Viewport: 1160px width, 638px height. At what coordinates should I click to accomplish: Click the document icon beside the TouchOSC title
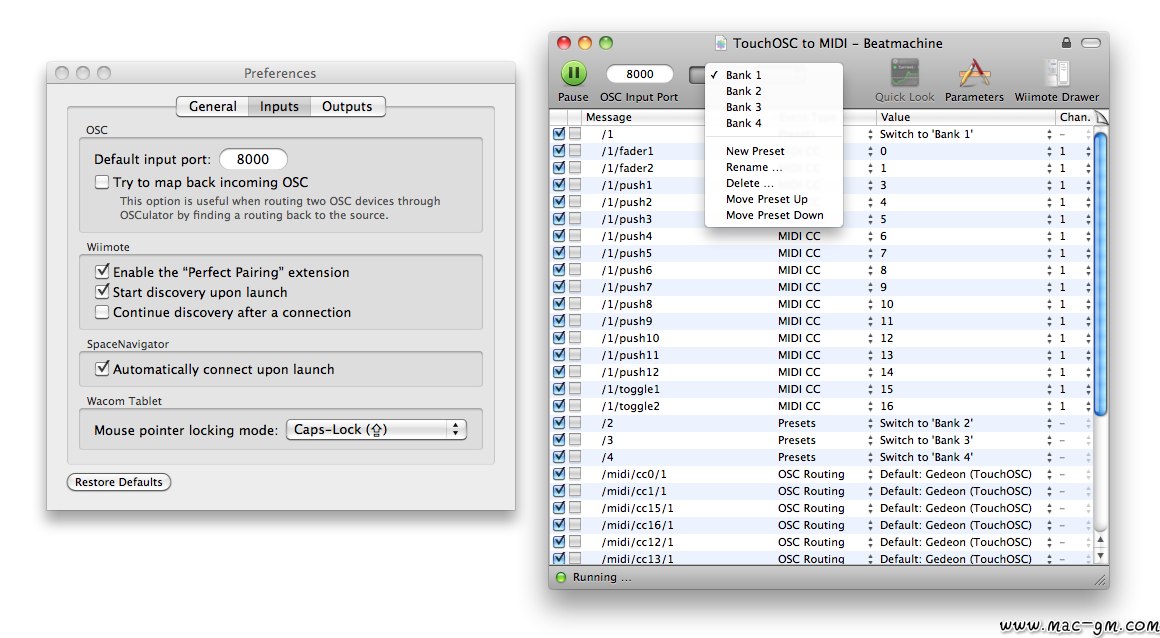tap(721, 44)
